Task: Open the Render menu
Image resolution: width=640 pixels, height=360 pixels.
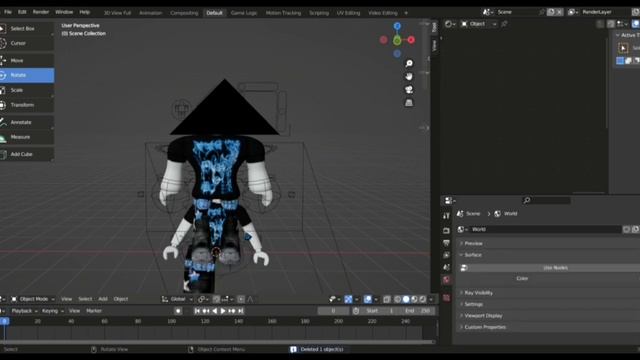Action: coord(41,12)
